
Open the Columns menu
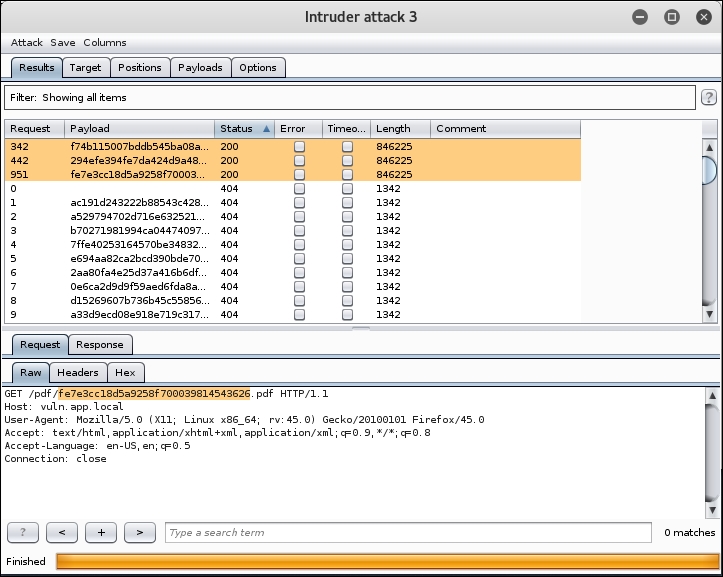(x=104, y=43)
